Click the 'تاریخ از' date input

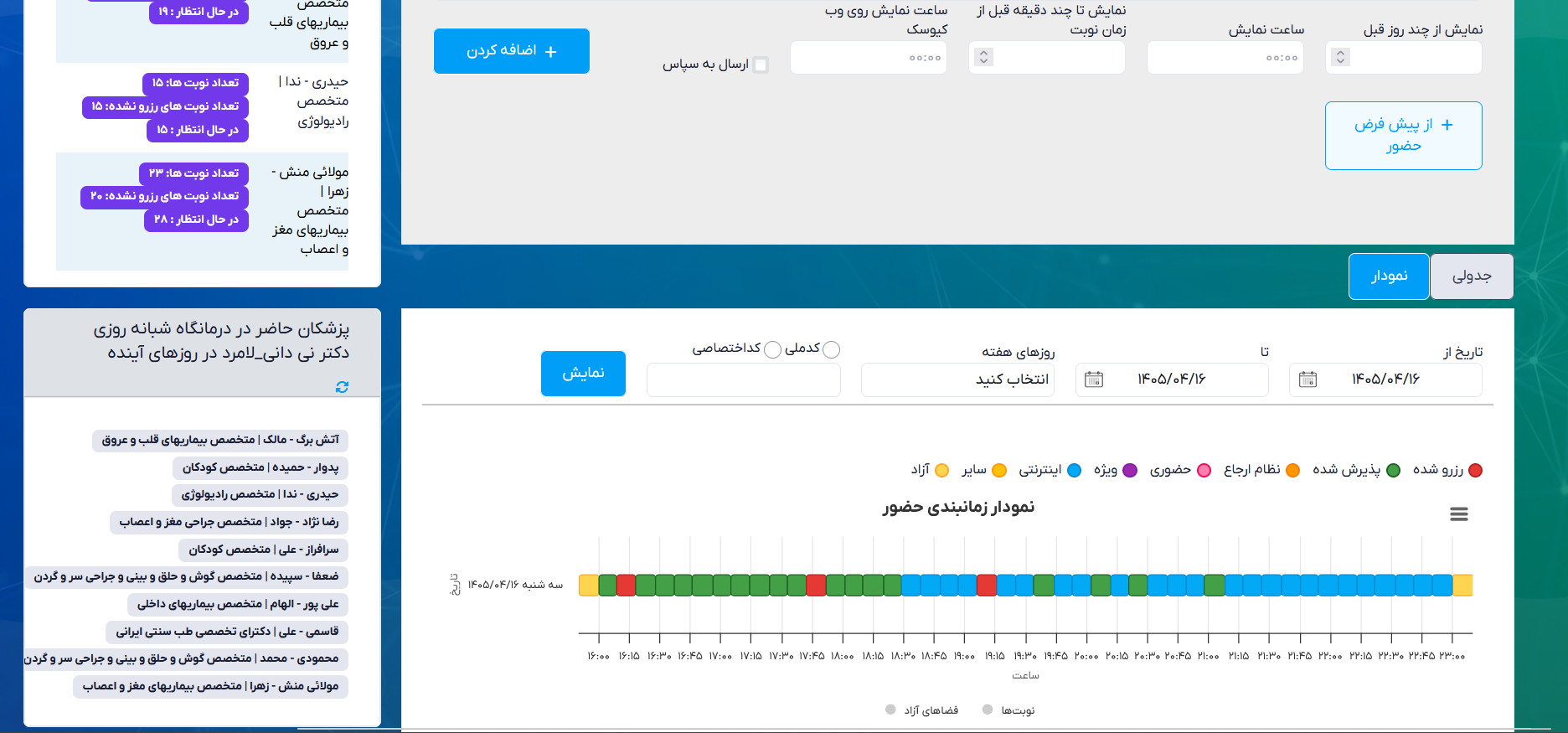pos(1386,379)
